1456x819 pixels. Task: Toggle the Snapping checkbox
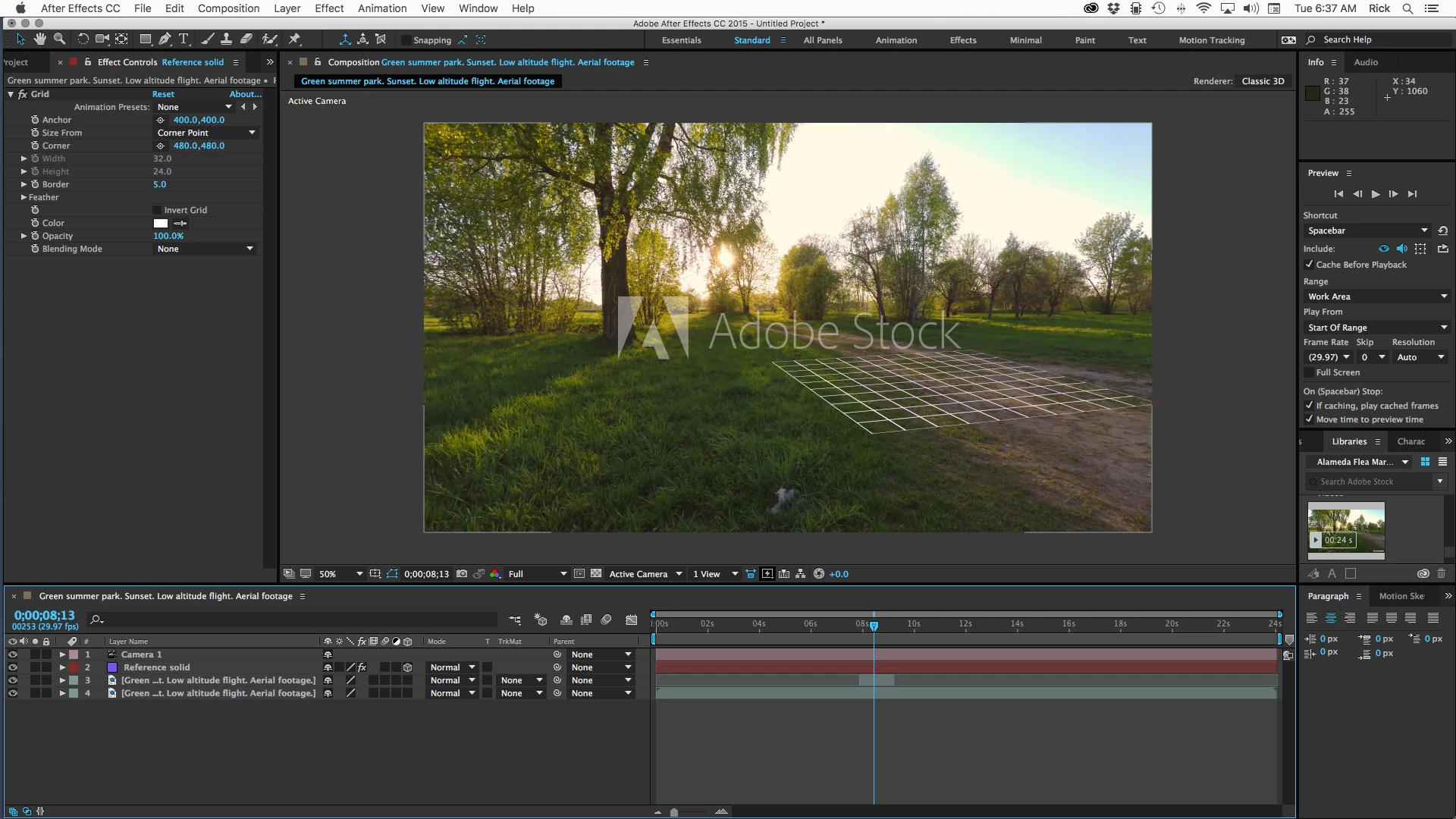(406, 40)
